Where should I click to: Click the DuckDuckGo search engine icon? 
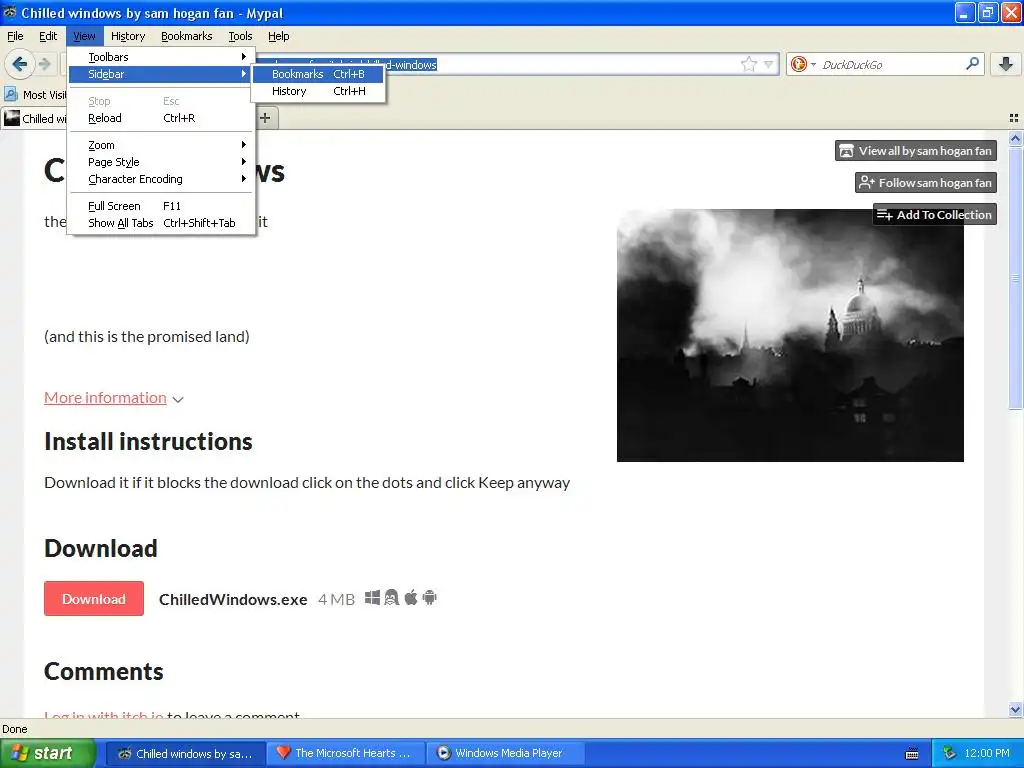(x=798, y=64)
